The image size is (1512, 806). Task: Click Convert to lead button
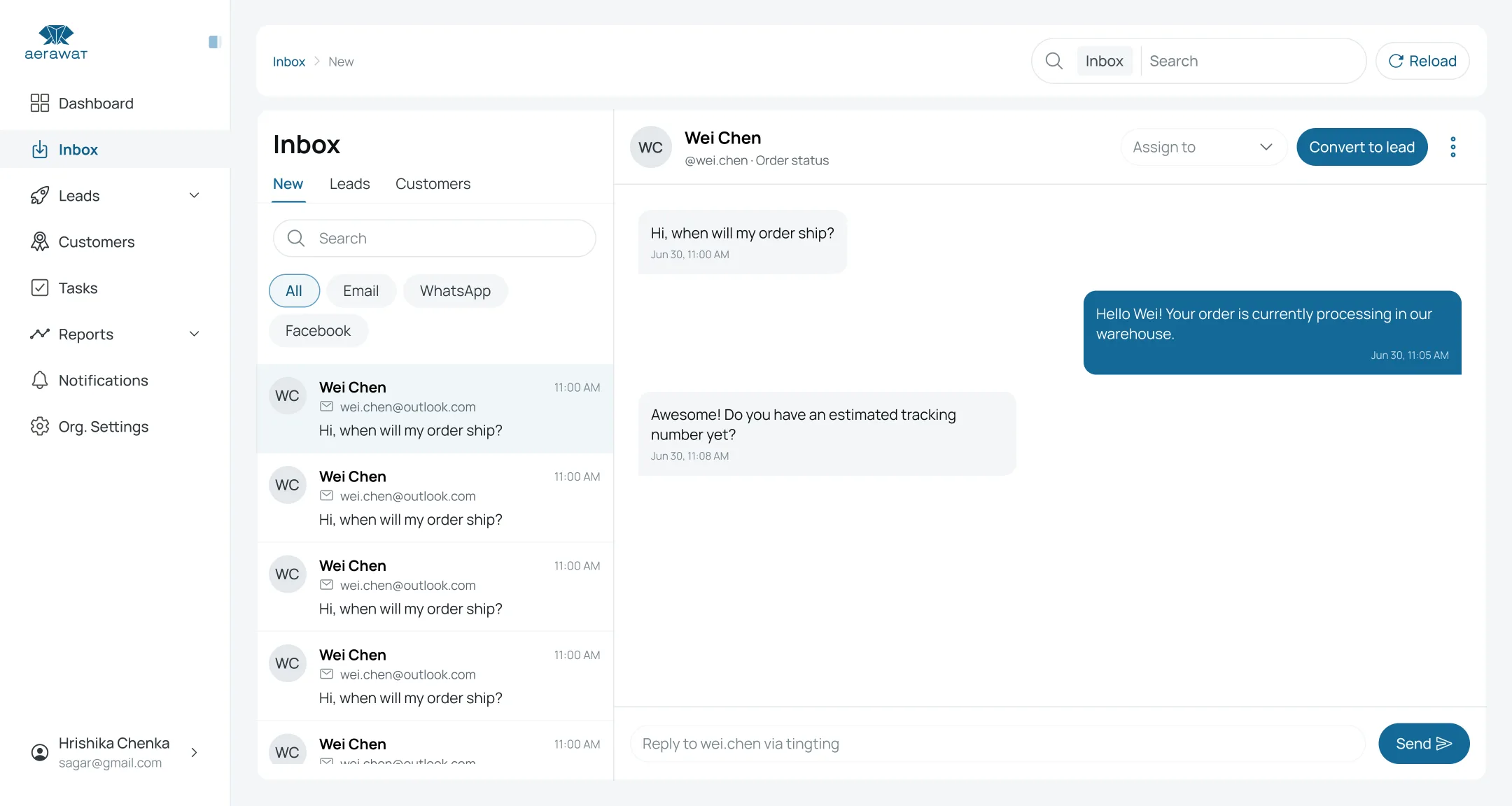(x=1362, y=147)
